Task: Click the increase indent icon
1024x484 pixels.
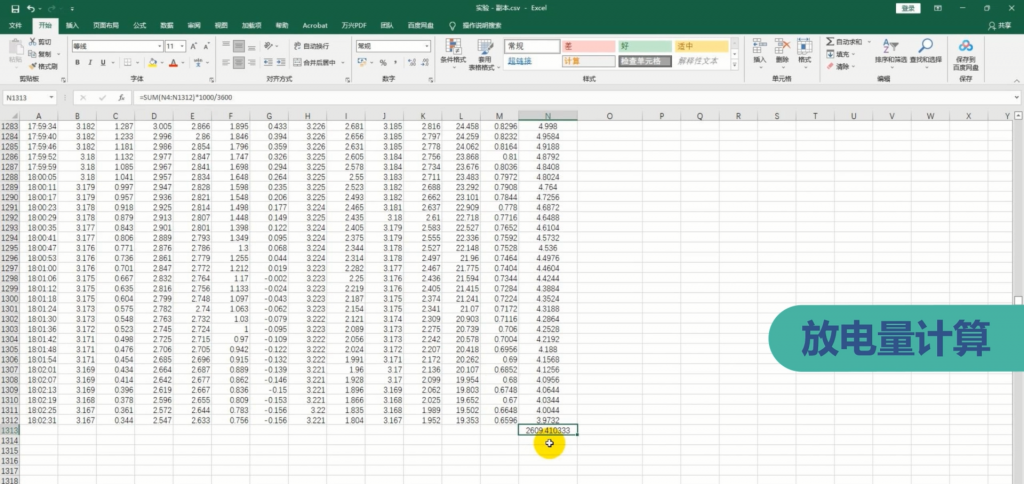Action: (x=281, y=63)
